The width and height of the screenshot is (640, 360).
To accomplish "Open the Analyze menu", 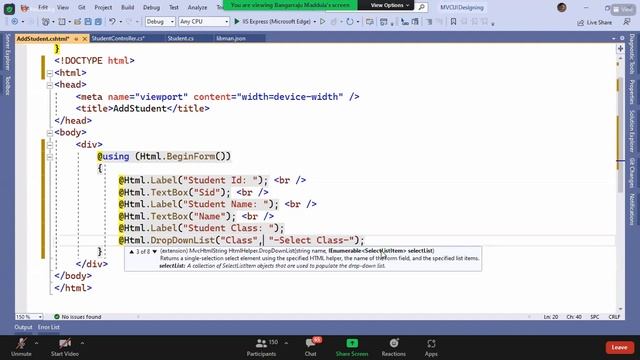I will (197, 7).
